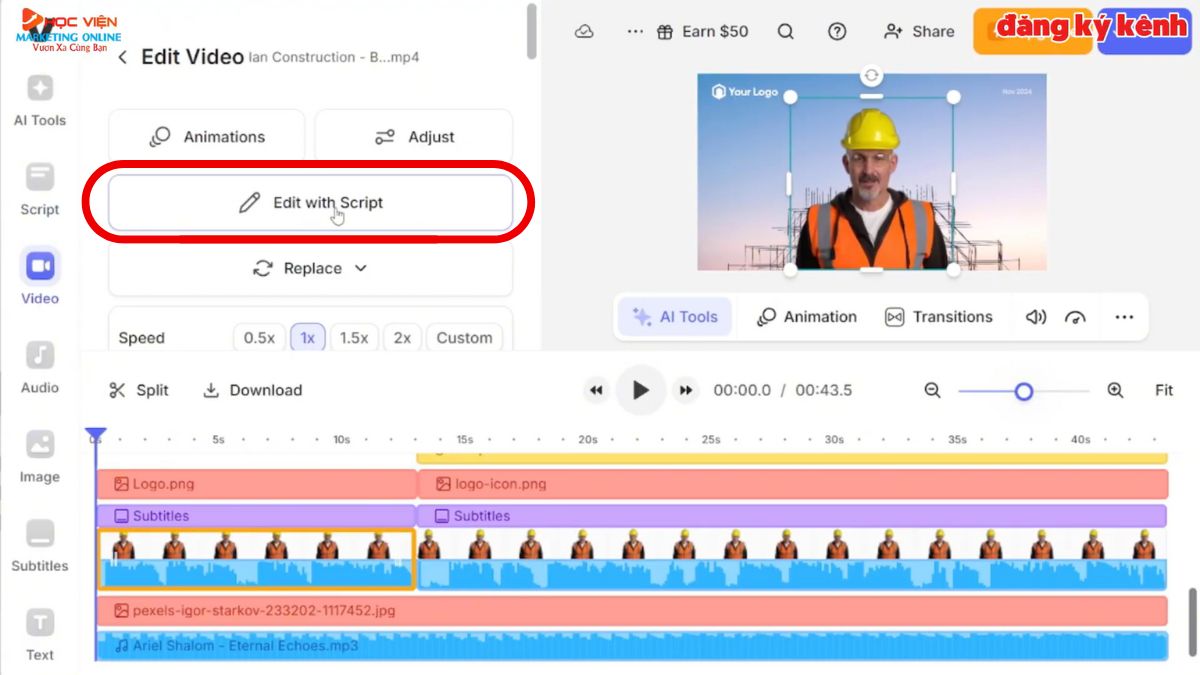Open the three-dot menu in the top bar

click(635, 31)
